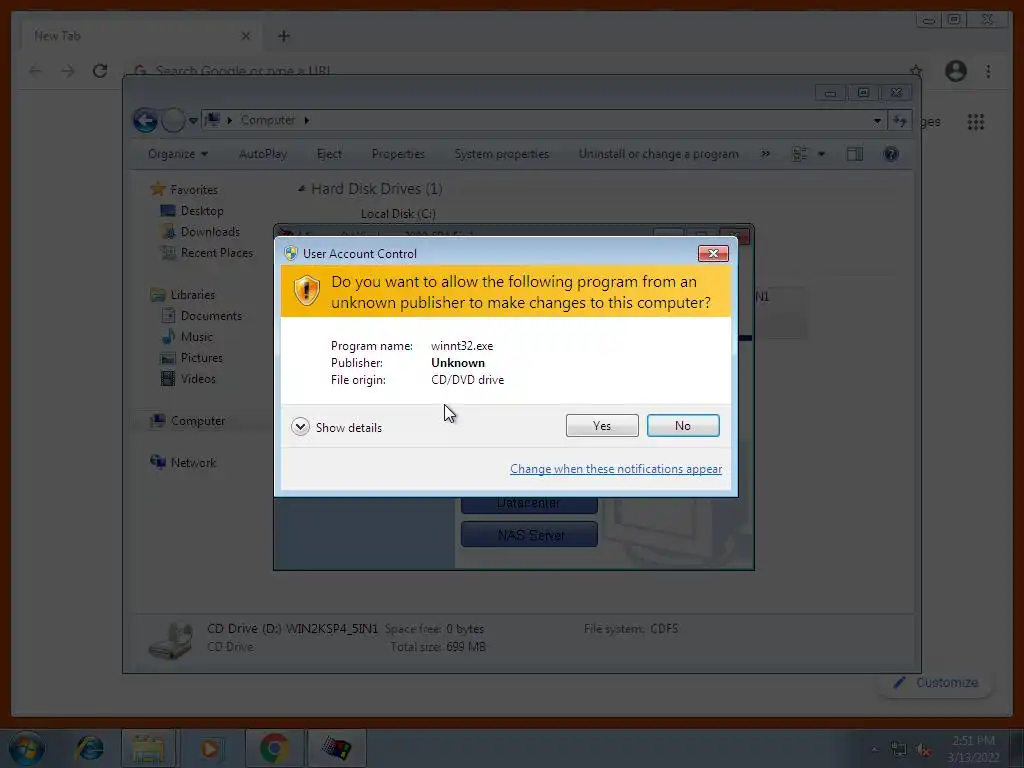Viewport: 1024px width, 768px height.
Task: Open Chrome profile avatar icon
Action: pyautogui.click(x=955, y=71)
